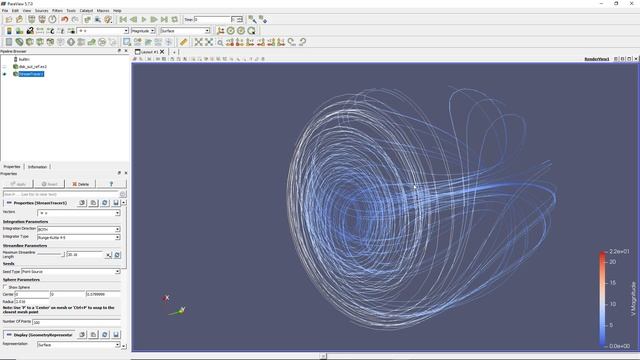Toggle visibility eye of disk_out_ref.ex2
The width and height of the screenshot is (640, 360).
5,67
